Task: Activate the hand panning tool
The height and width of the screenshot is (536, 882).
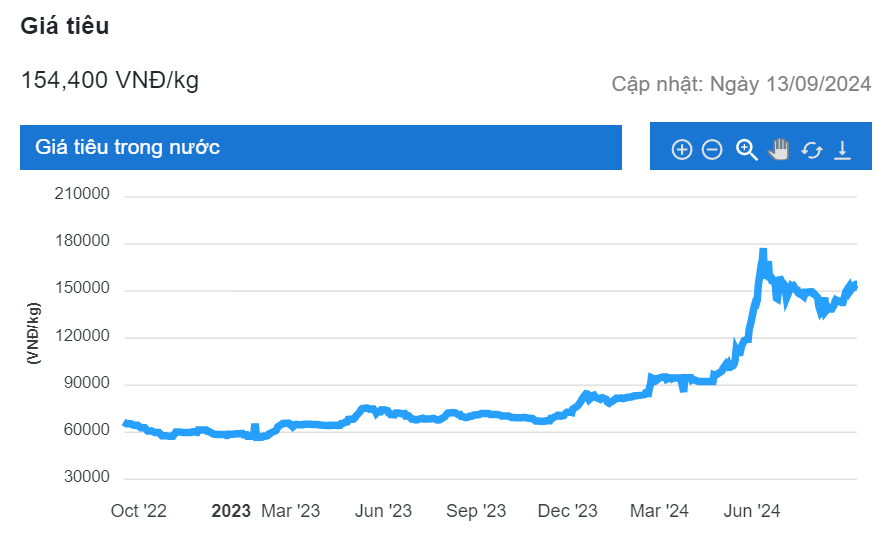Action: coord(778,150)
